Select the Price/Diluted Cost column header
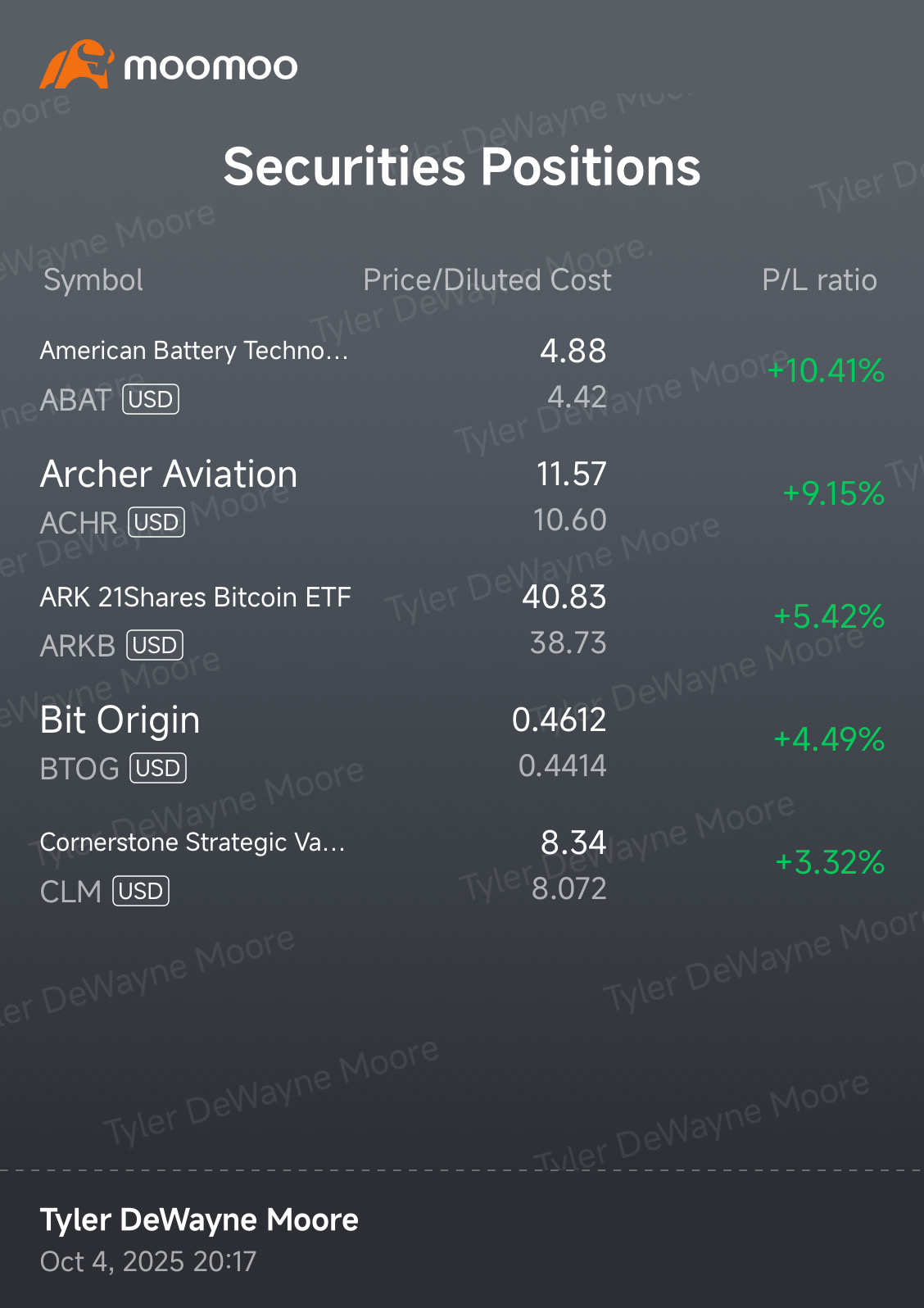 pos(487,280)
